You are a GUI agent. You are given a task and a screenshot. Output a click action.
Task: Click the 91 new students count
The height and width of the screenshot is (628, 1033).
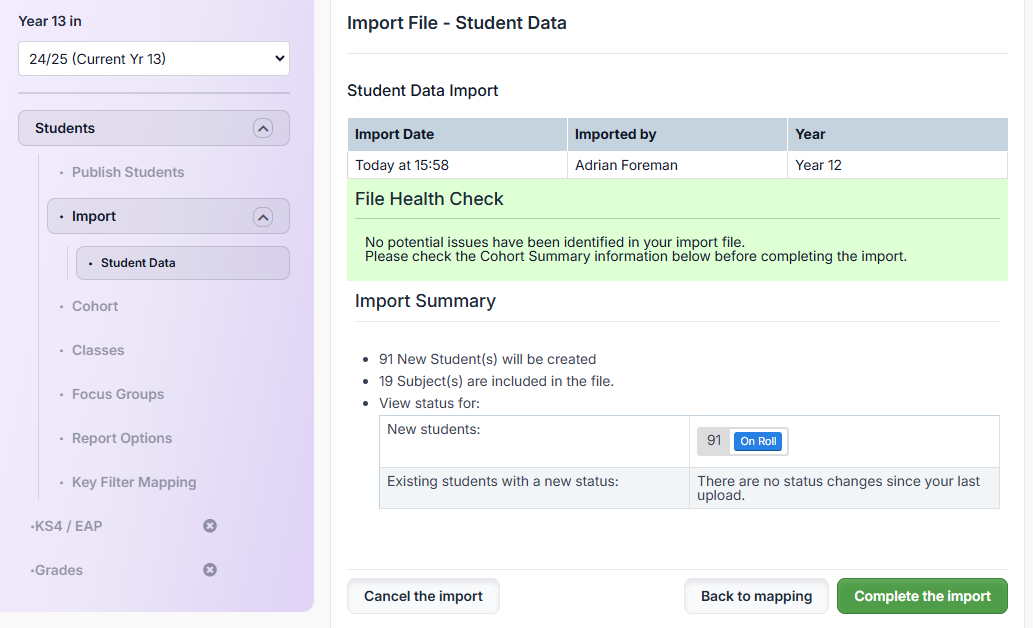point(714,441)
